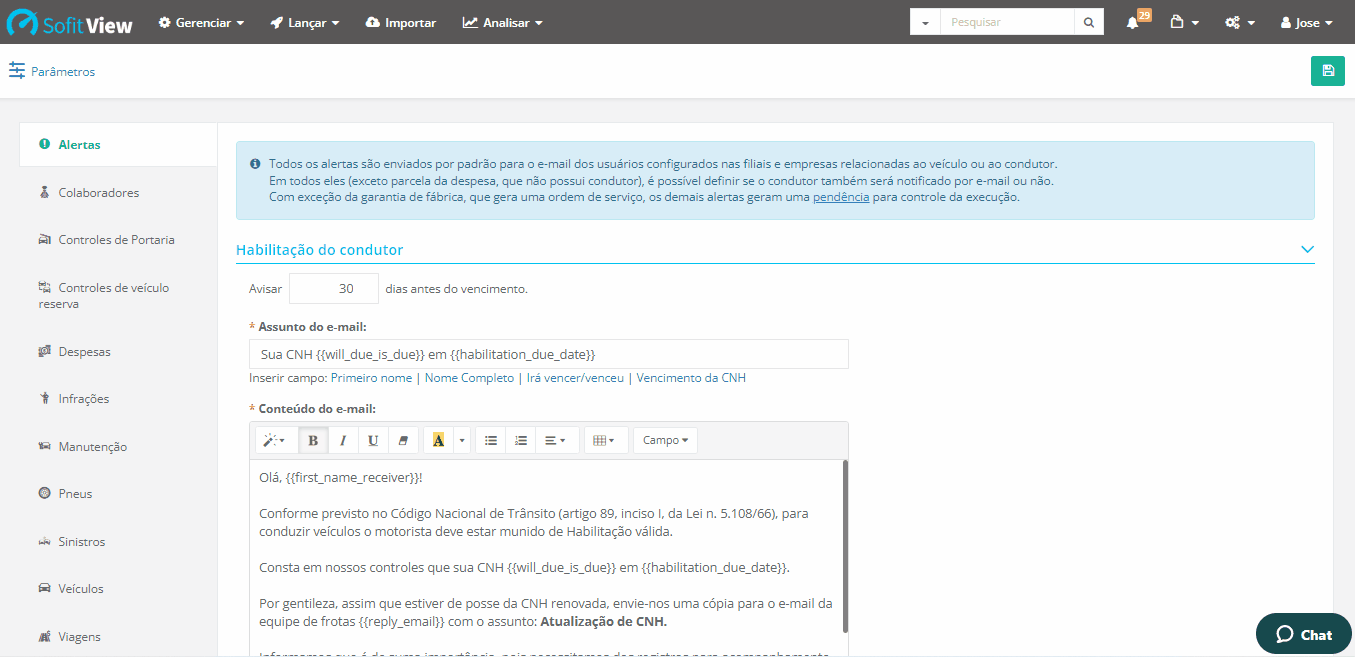Screen dimensions: 1355x657
Task: Open the Chat widget
Action: (x=1304, y=634)
